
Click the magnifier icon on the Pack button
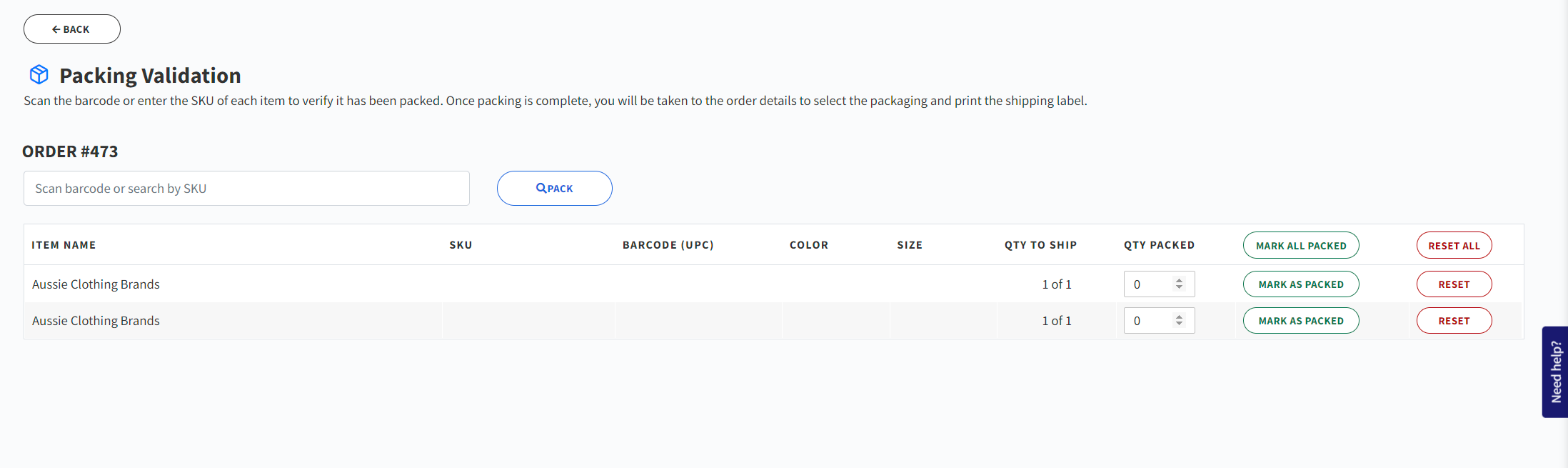click(x=541, y=188)
